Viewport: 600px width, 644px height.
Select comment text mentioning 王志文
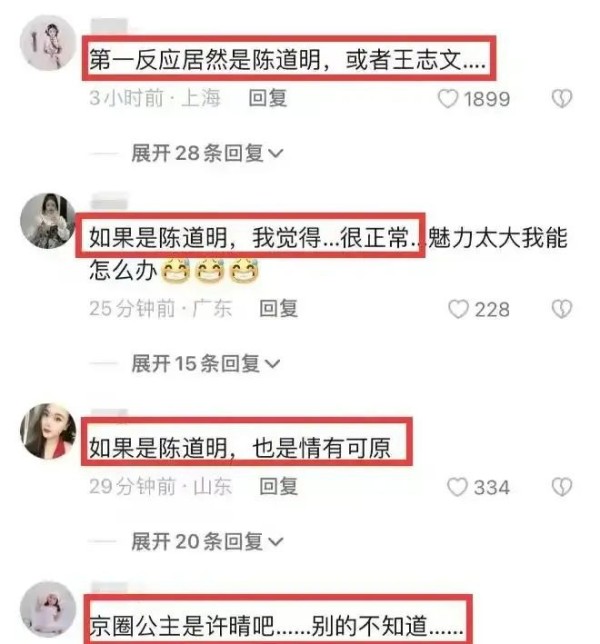click(288, 60)
